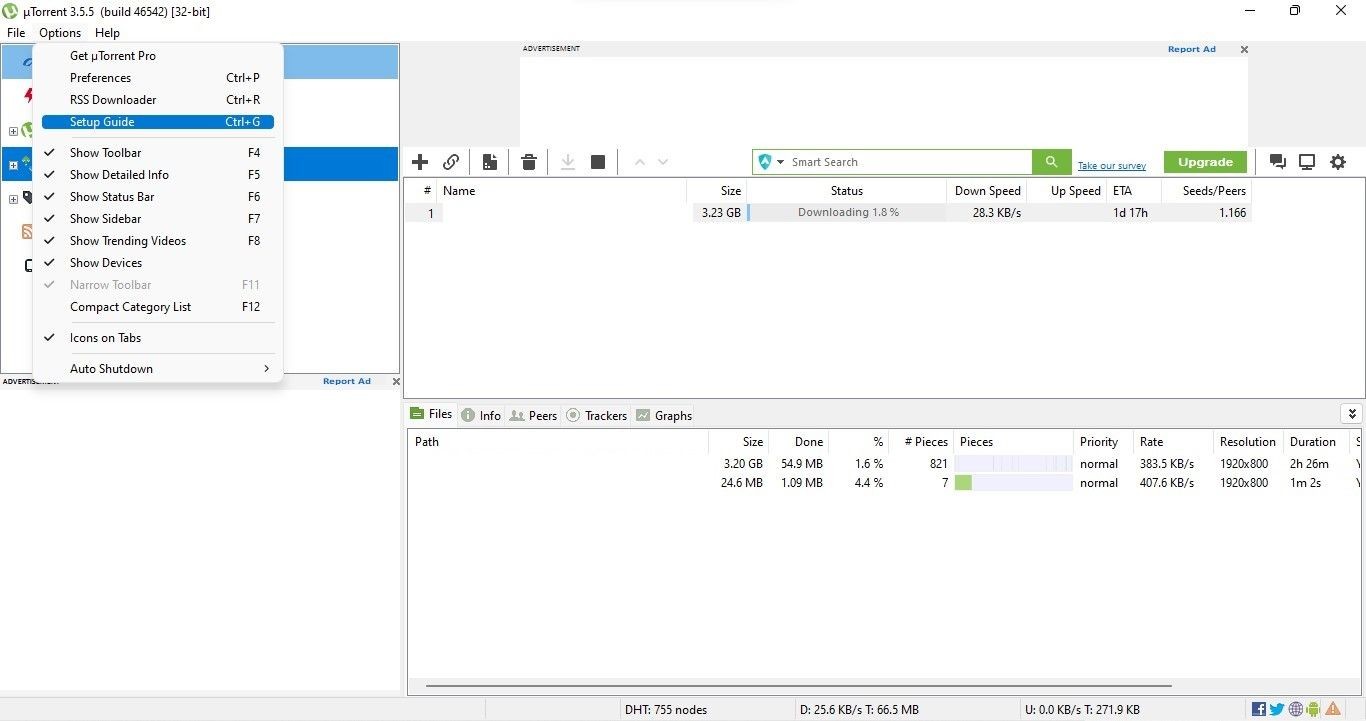Click the Downloading 1.8 % progress bar
1366x721 pixels.
846,213
